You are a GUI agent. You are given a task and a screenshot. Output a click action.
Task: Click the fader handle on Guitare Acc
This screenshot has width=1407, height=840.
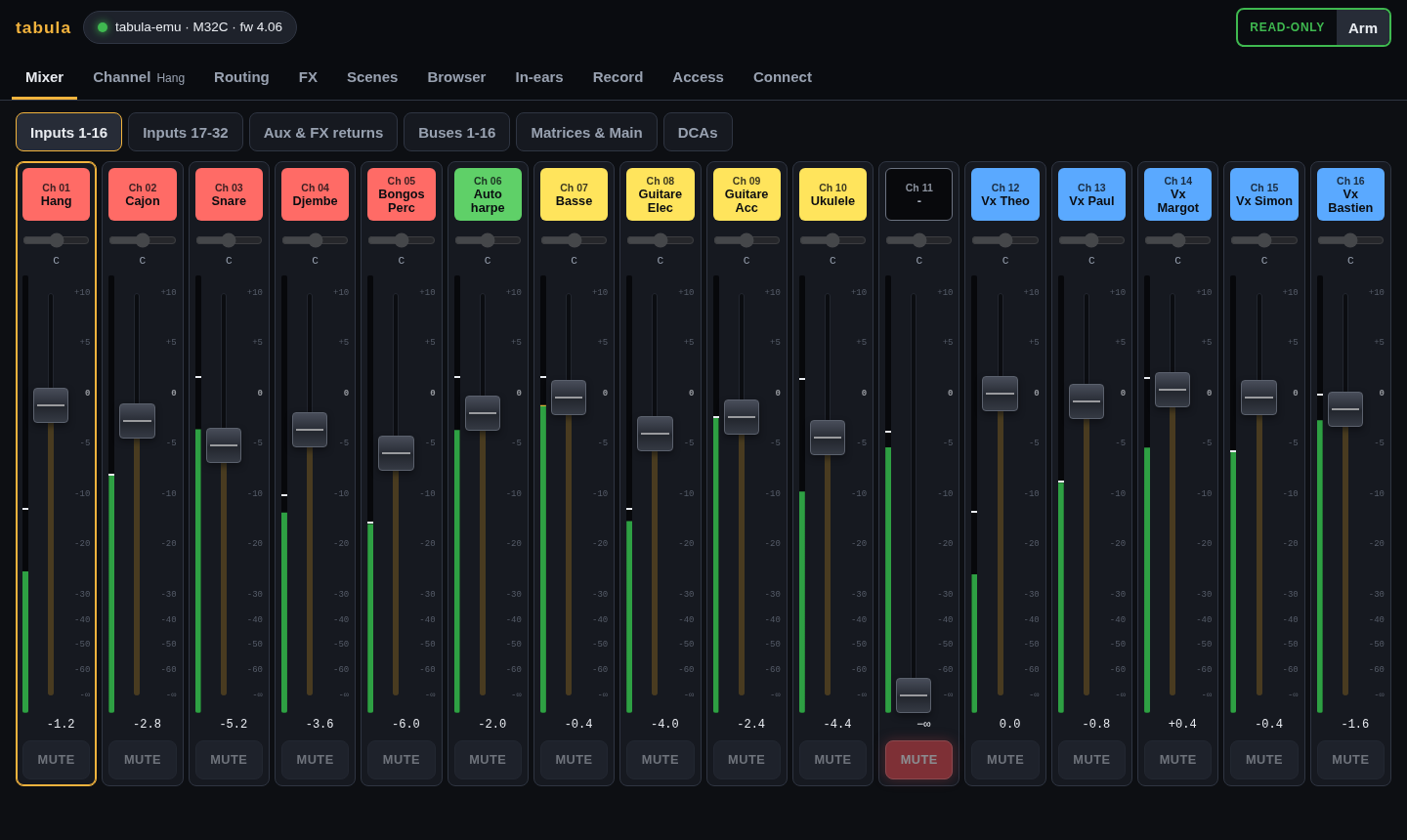point(742,417)
